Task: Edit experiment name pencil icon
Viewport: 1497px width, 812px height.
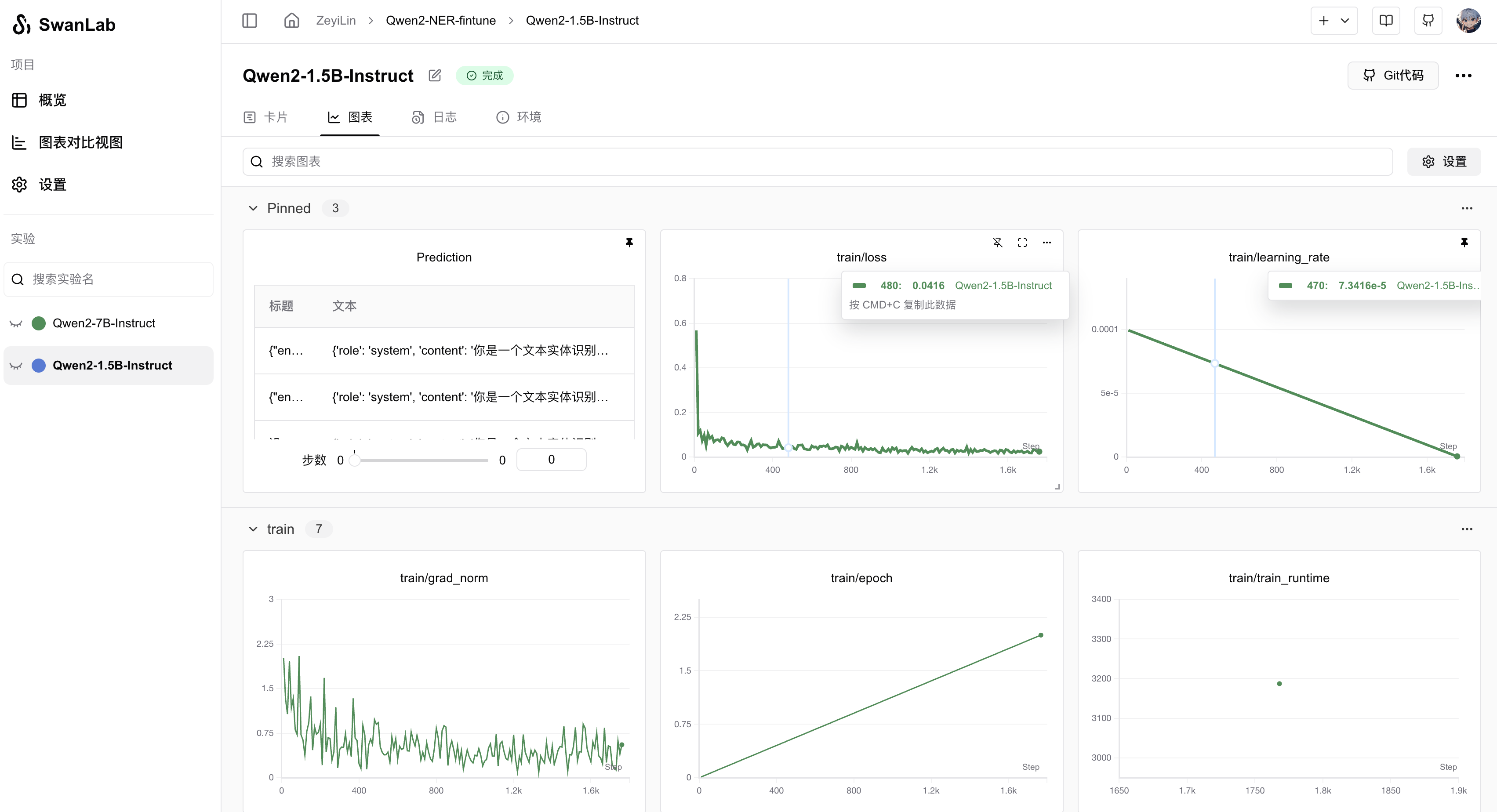Action: point(435,76)
